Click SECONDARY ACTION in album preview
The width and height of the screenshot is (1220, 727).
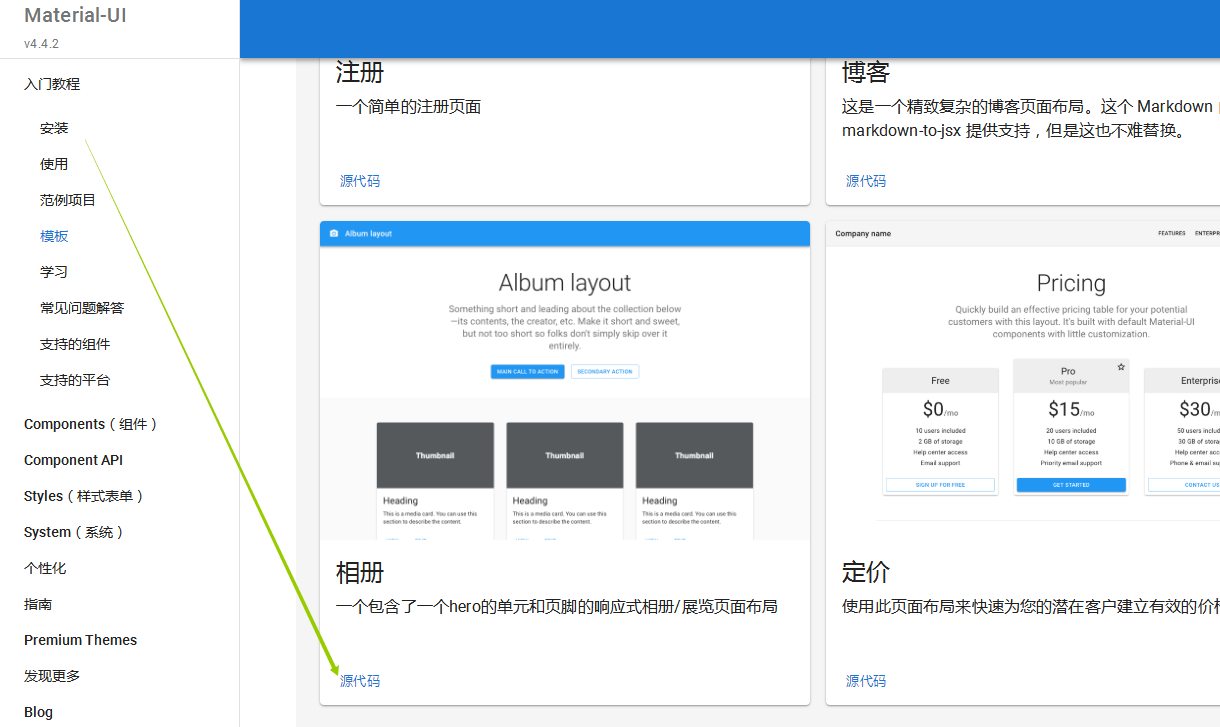pyautogui.click(x=605, y=372)
